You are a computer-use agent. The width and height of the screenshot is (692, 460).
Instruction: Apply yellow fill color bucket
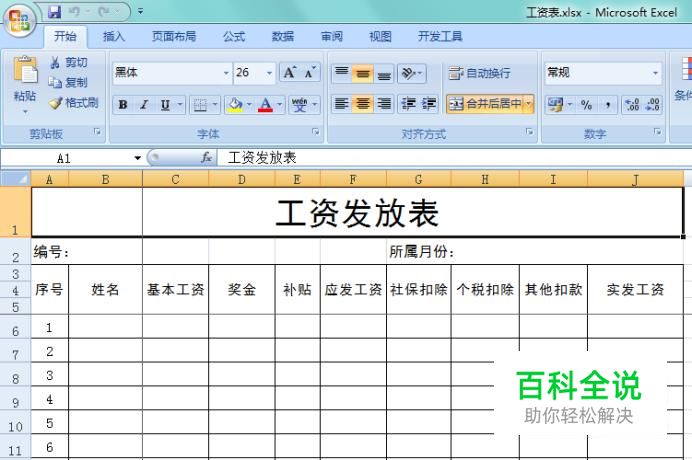click(235, 105)
